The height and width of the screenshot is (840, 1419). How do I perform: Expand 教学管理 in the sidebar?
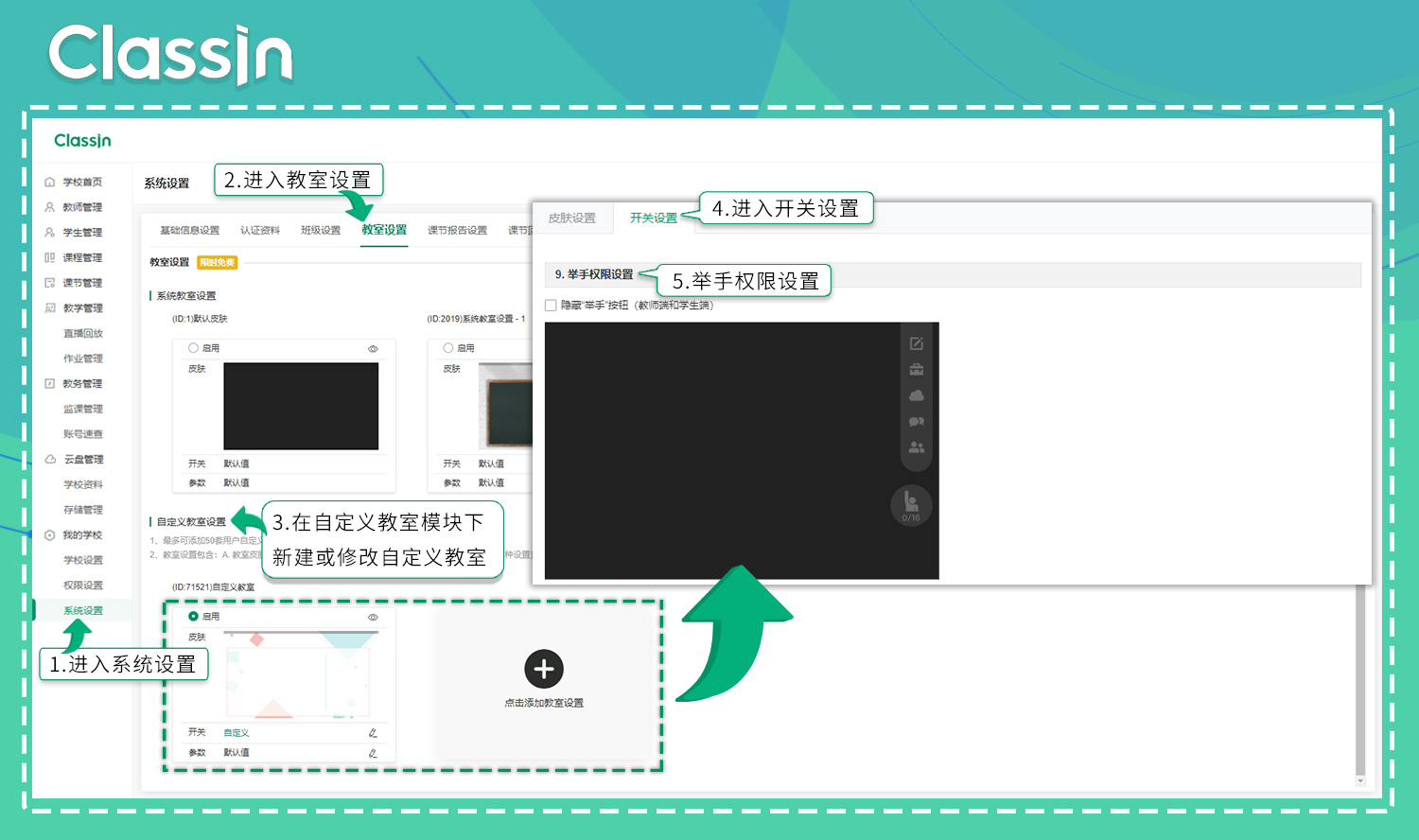point(82,307)
